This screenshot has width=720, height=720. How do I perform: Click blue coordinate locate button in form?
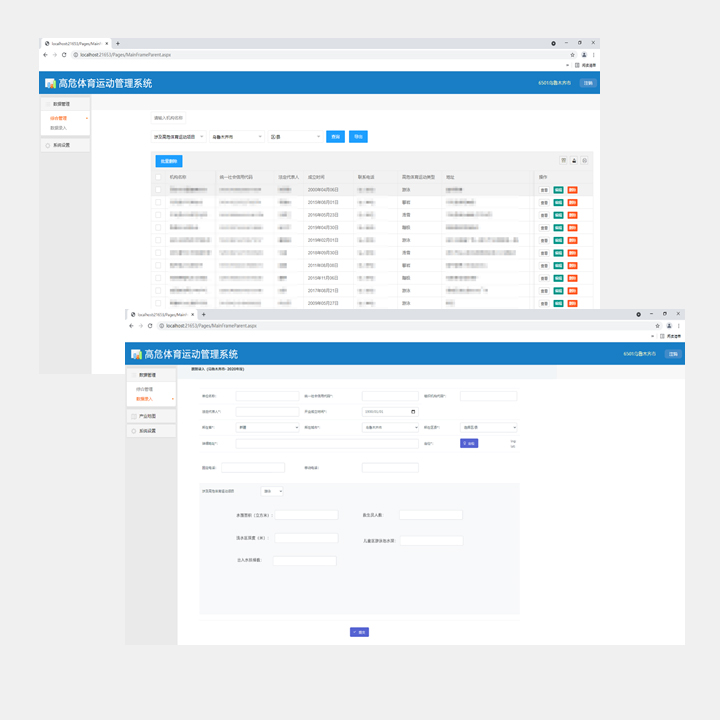click(469, 443)
